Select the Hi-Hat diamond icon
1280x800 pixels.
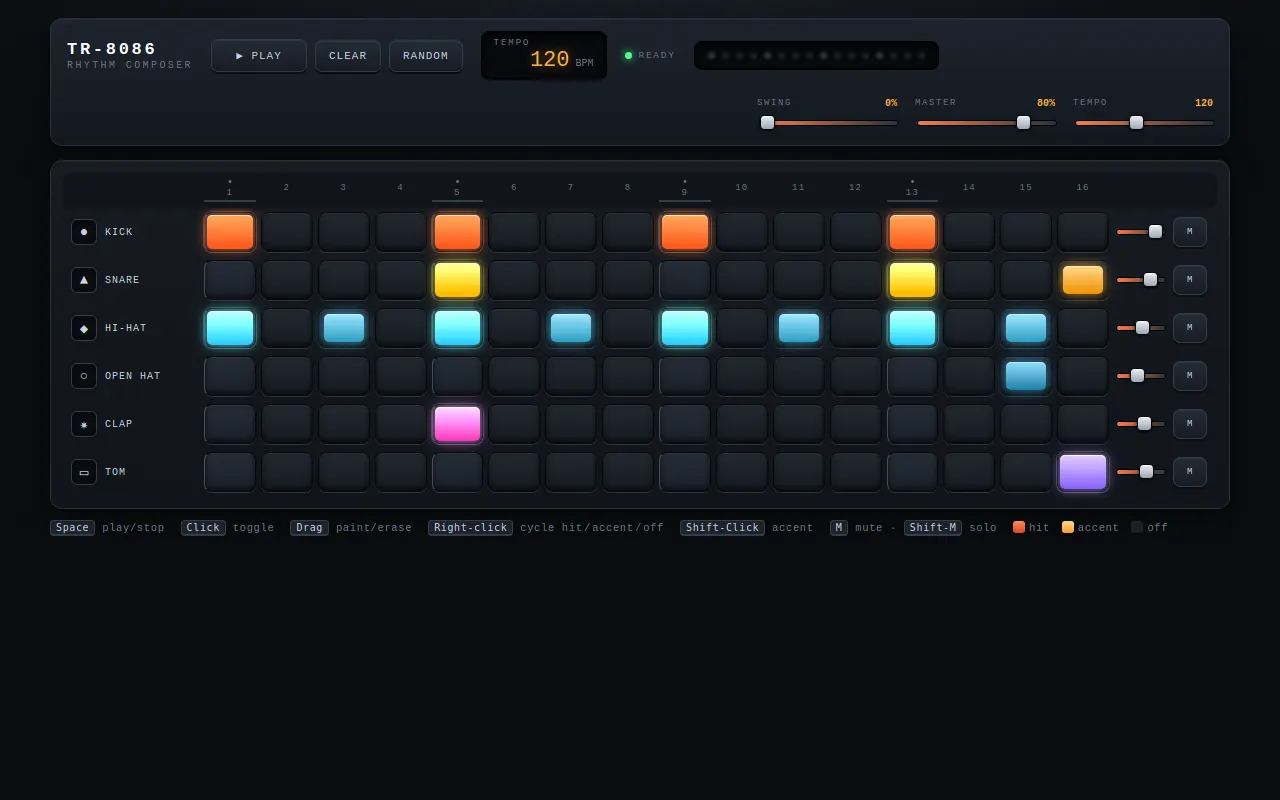coord(84,328)
